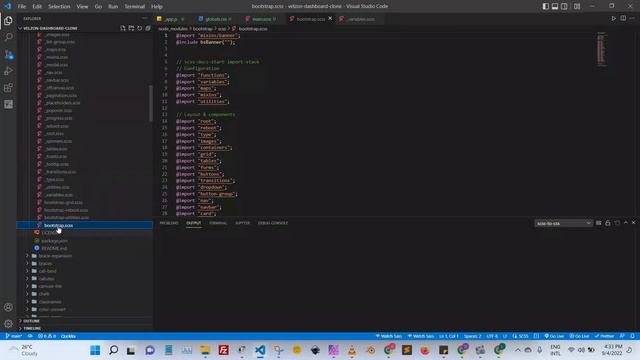Open errors and warnings count in status bar

(x=47, y=336)
